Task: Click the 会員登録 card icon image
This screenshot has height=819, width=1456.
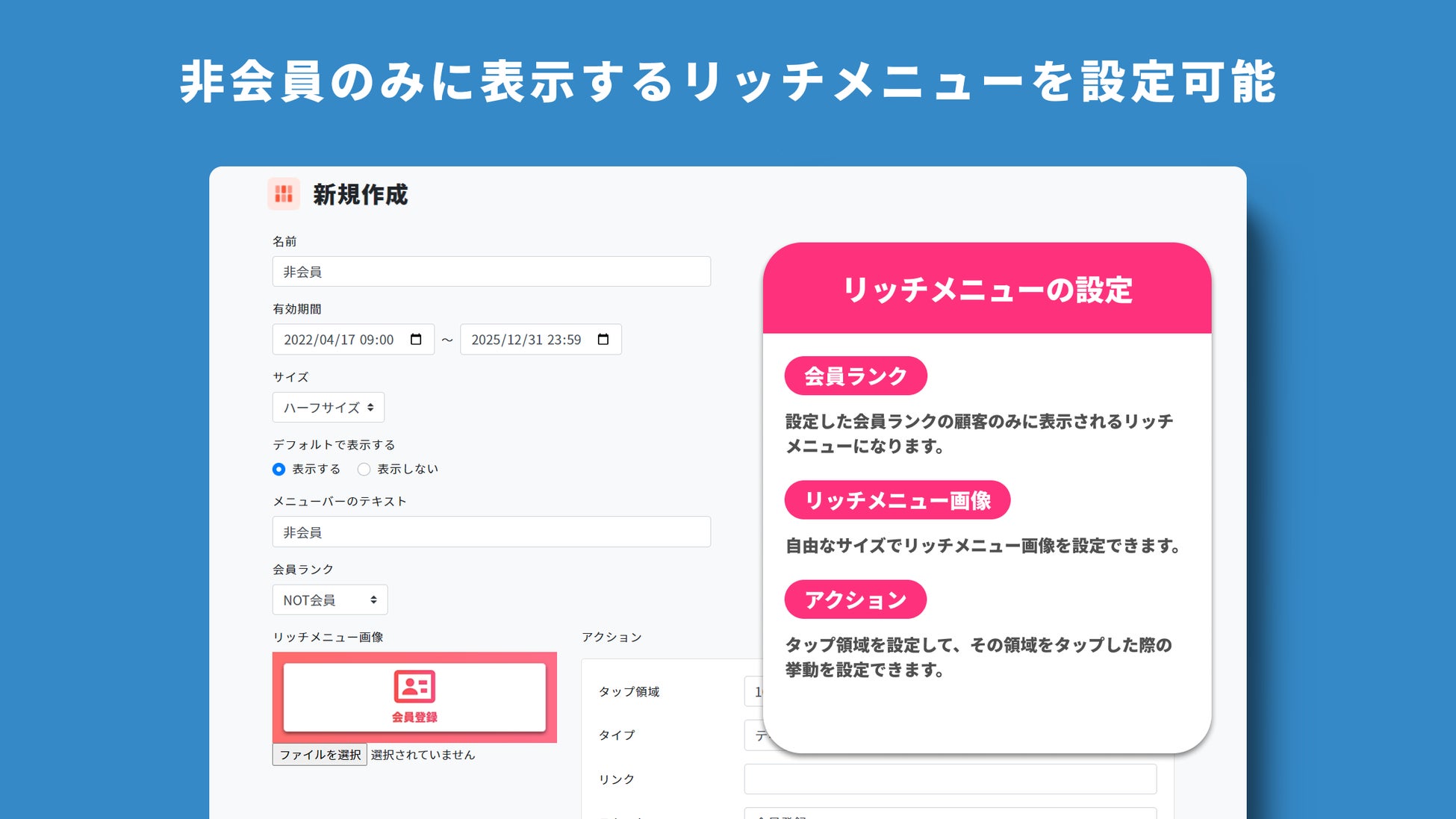Action: 414,686
